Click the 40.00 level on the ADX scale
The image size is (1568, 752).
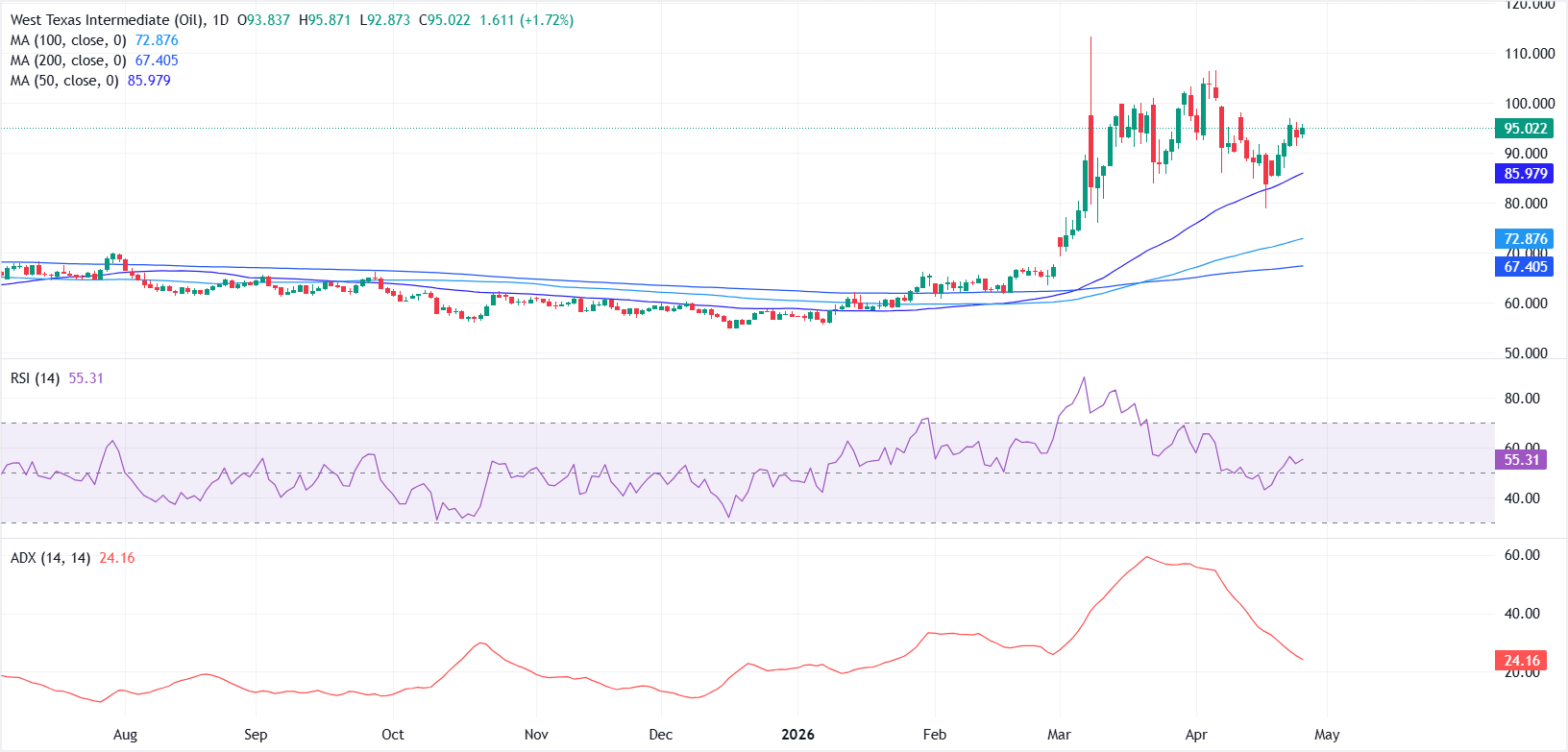pos(1522,614)
